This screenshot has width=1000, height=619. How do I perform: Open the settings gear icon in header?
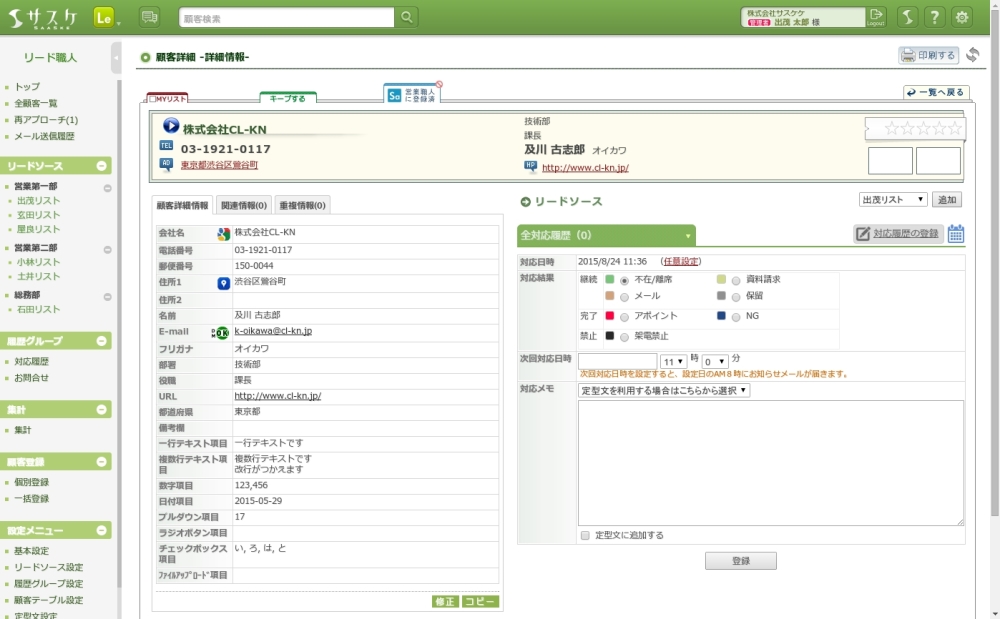pyautogui.click(x=962, y=17)
